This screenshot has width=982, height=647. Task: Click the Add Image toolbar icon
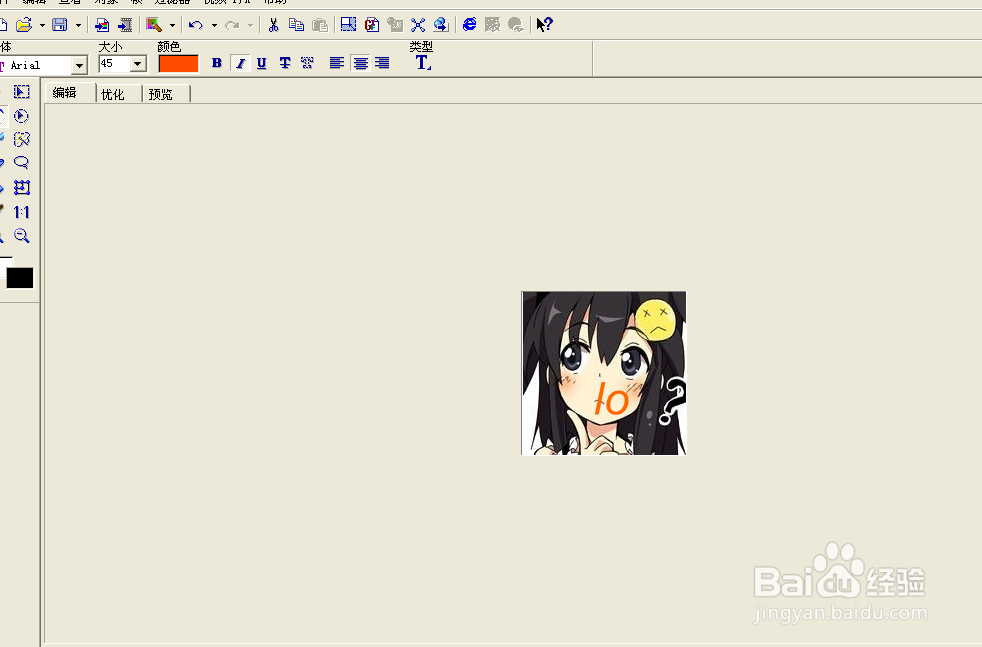(101, 25)
